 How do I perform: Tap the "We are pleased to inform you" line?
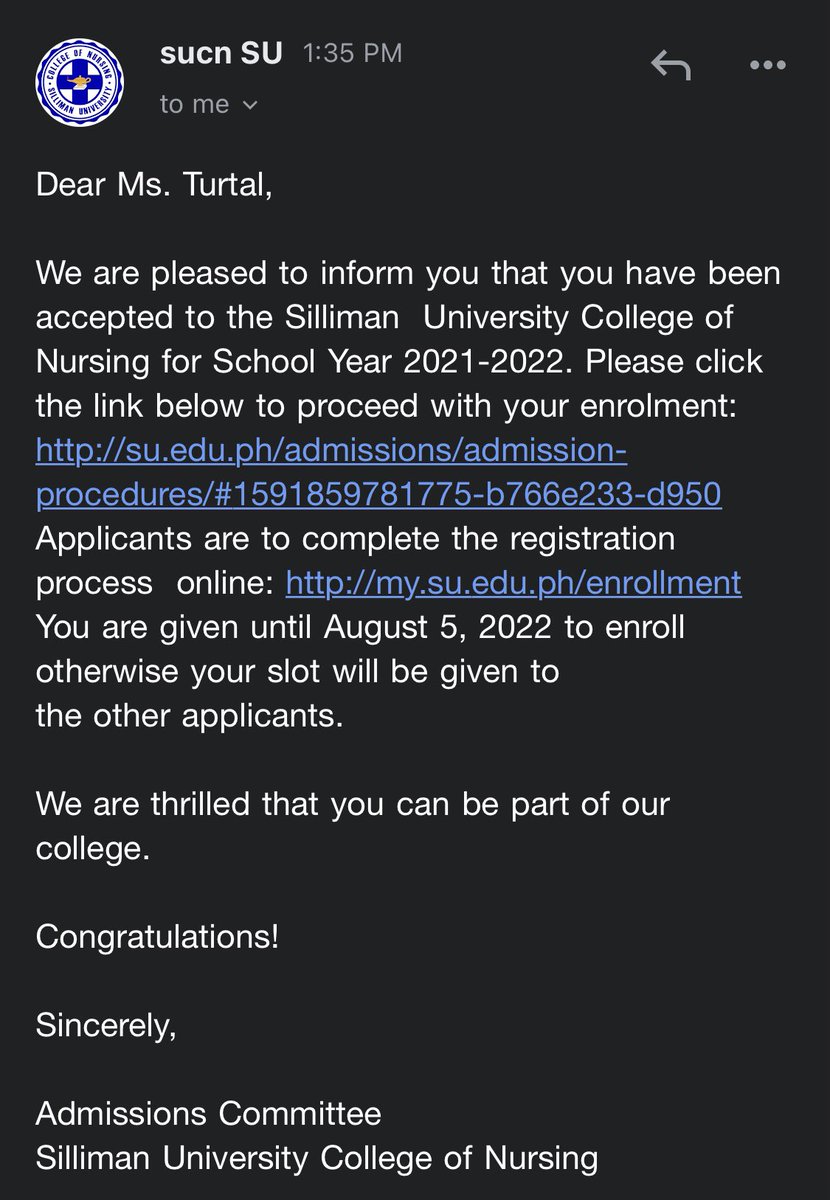tap(408, 274)
